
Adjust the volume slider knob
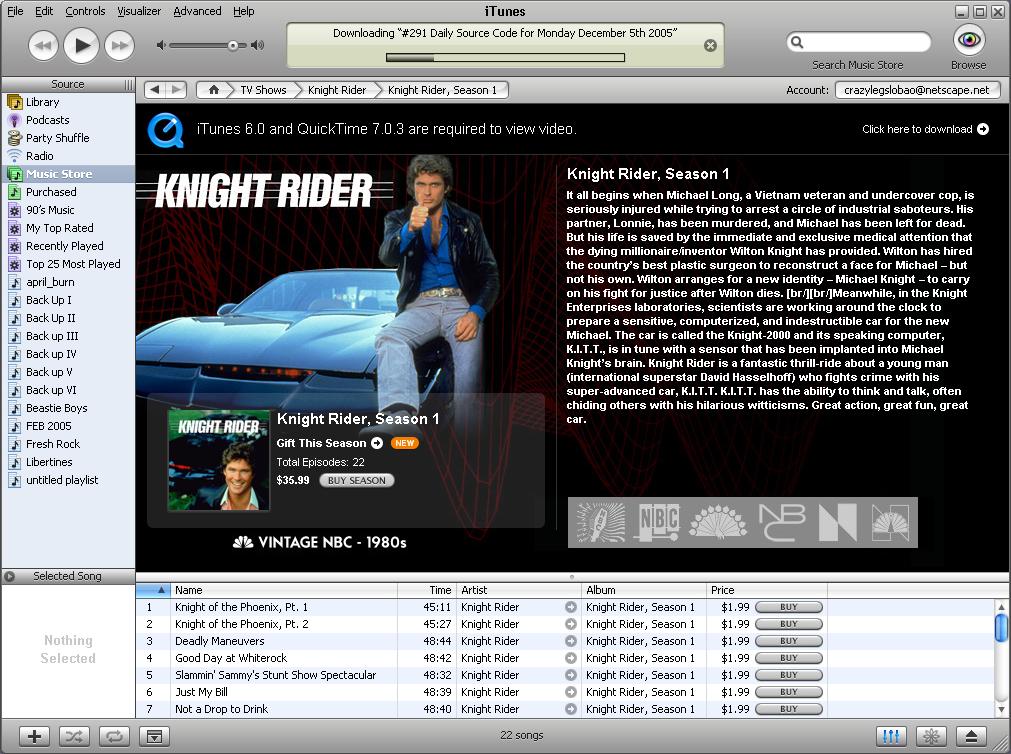[233, 45]
